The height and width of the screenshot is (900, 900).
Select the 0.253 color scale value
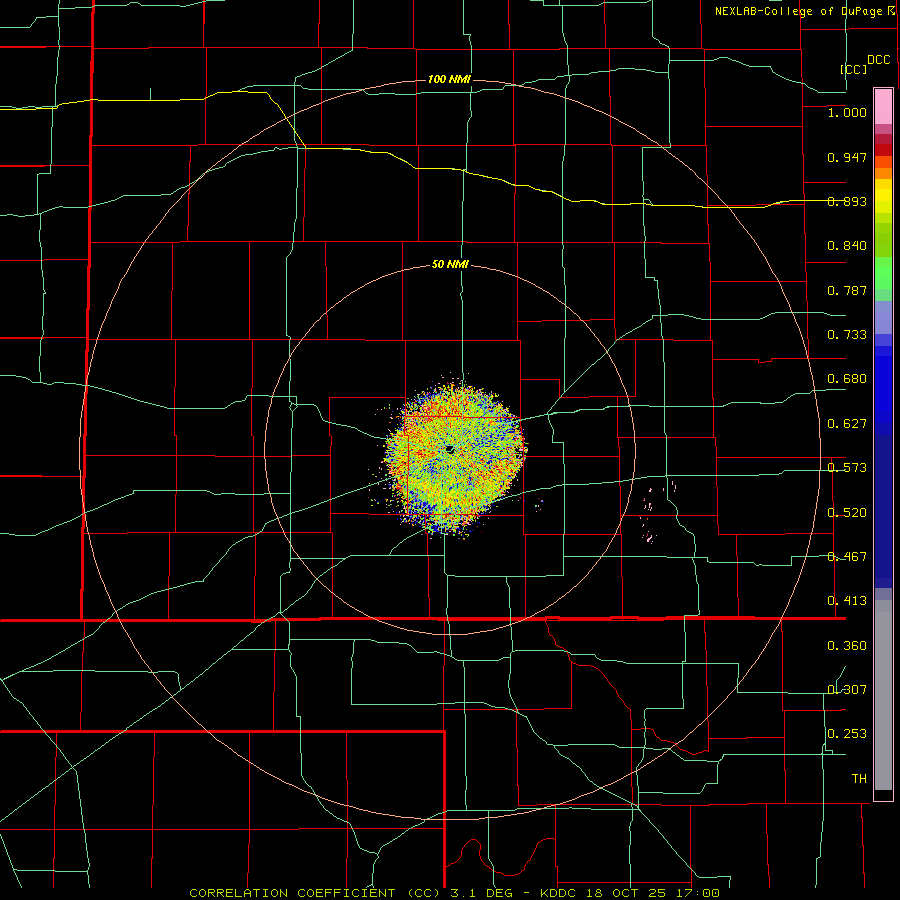click(x=847, y=734)
